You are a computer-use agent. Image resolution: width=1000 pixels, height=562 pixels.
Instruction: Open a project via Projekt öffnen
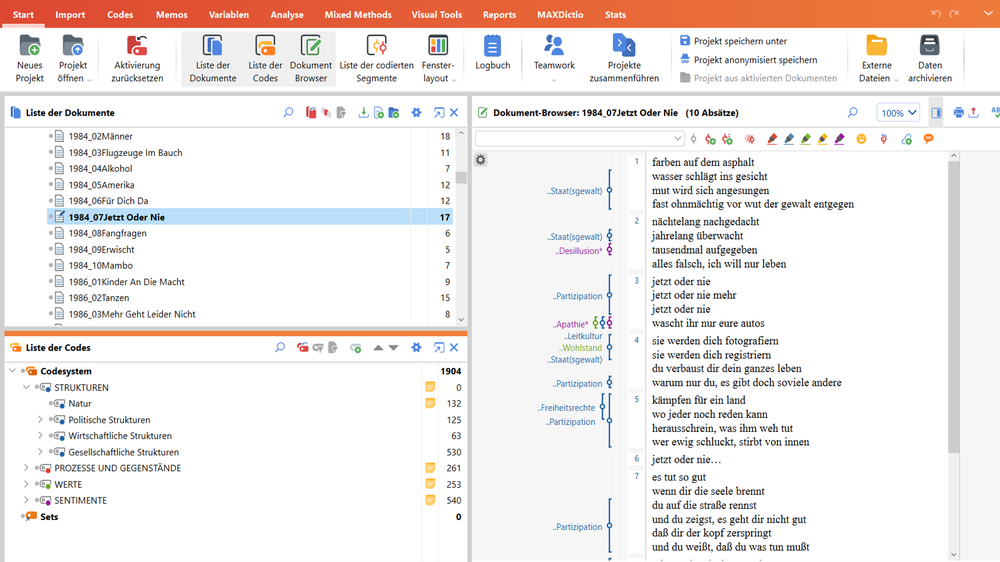[73, 59]
